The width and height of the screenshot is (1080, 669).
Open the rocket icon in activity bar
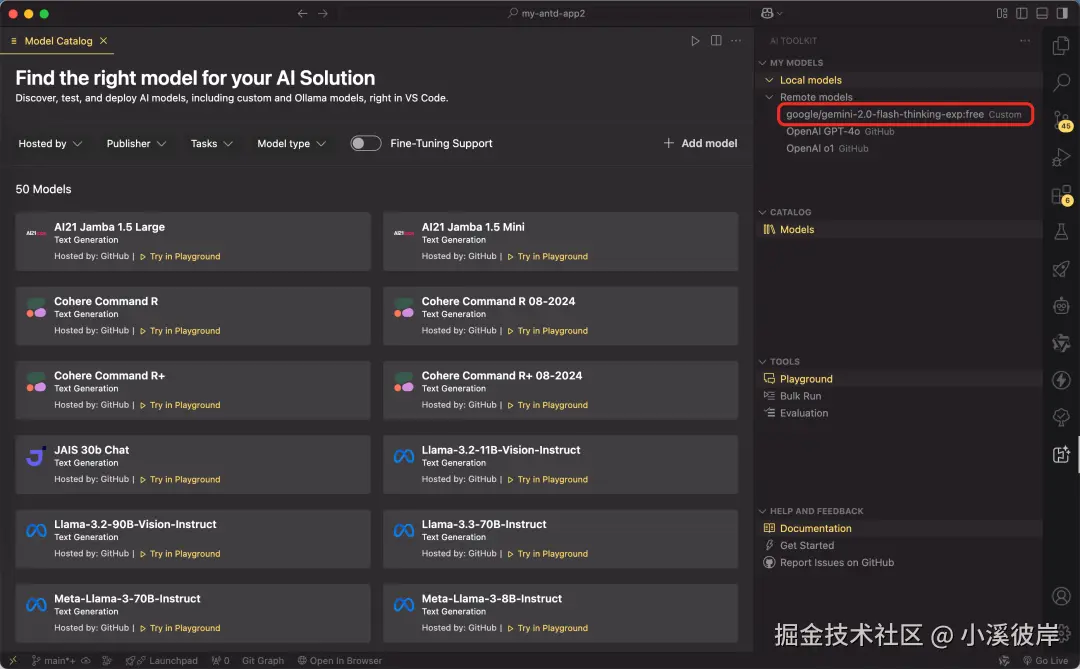[x=1061, y=269]
